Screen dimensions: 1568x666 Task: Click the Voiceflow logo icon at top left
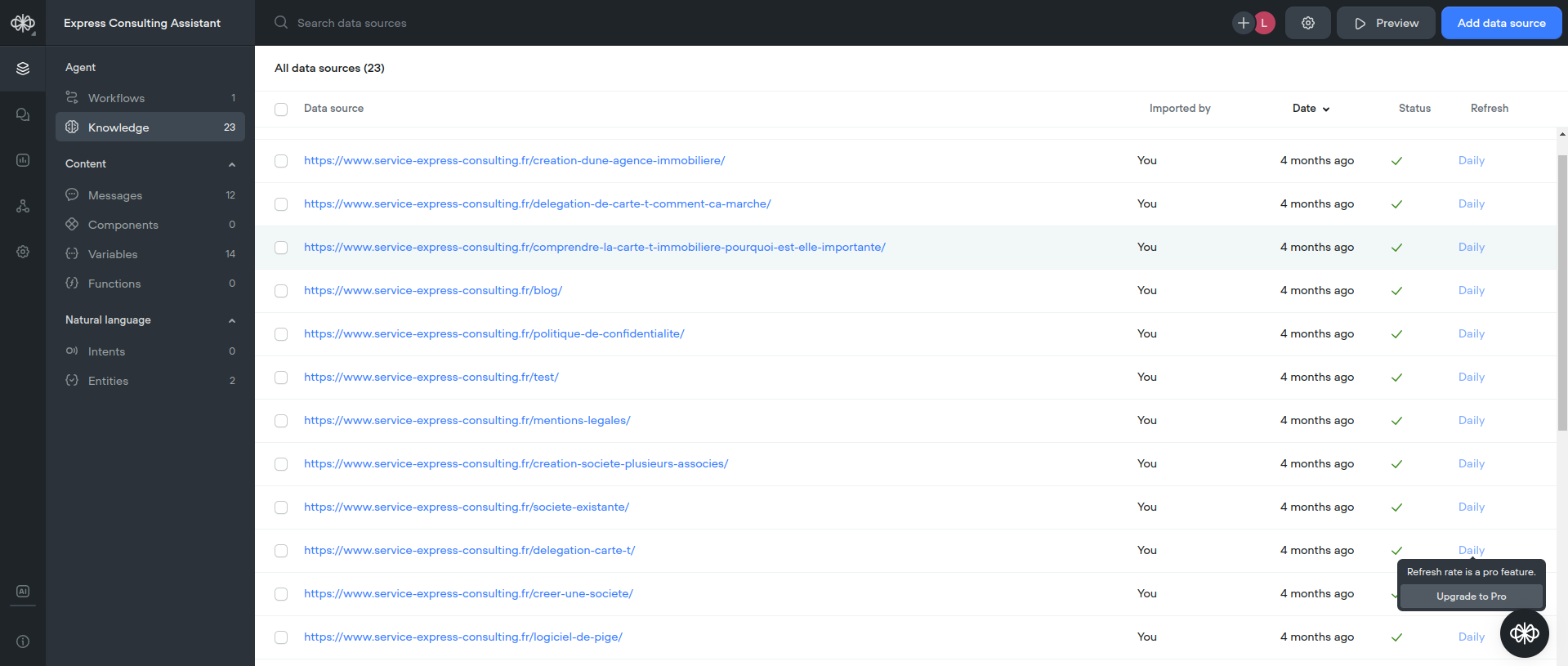pos(23,23)
